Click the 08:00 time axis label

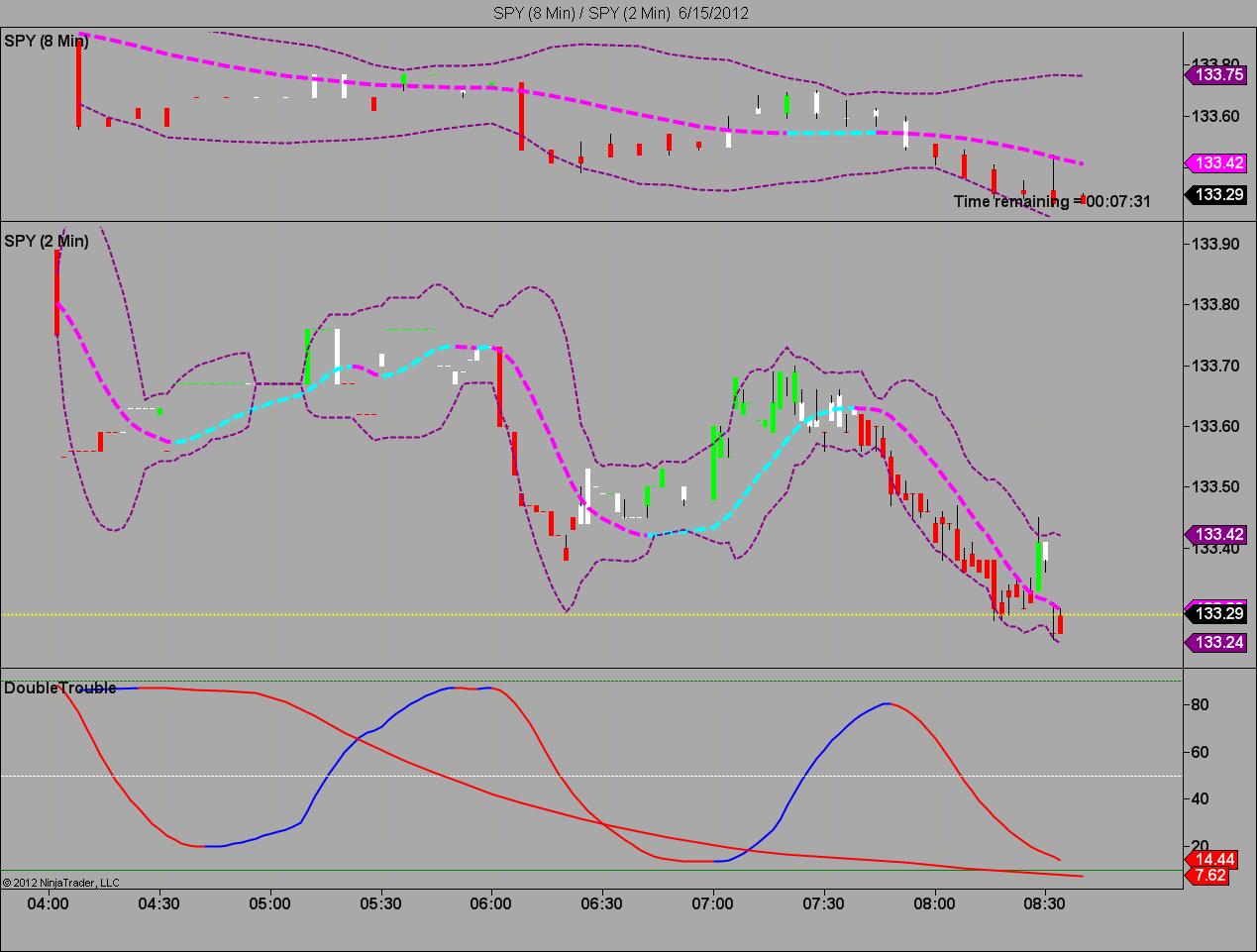(x=934, y=903)
